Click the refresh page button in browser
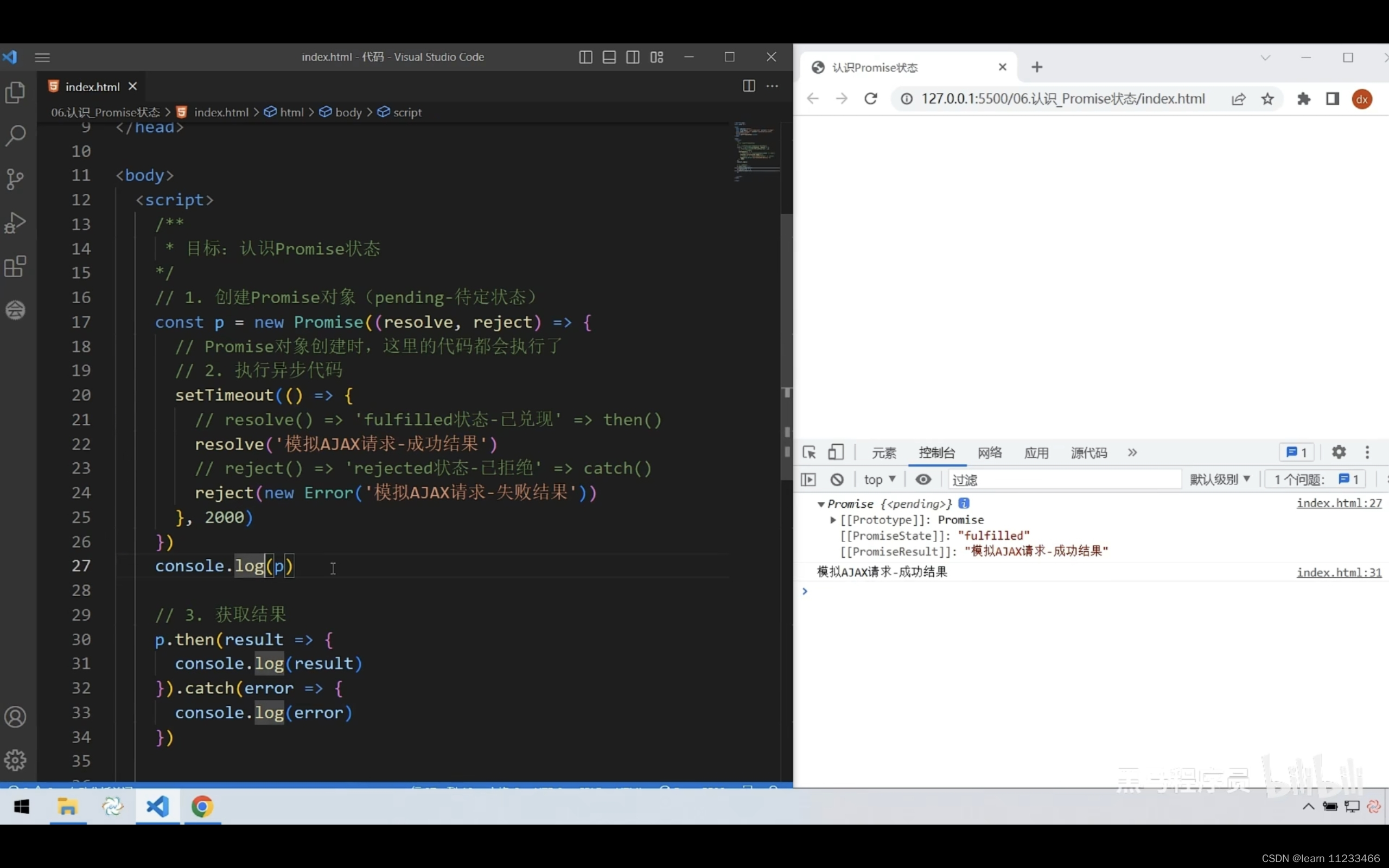This screenshot has height=868, width=1389. pos(870,97)
